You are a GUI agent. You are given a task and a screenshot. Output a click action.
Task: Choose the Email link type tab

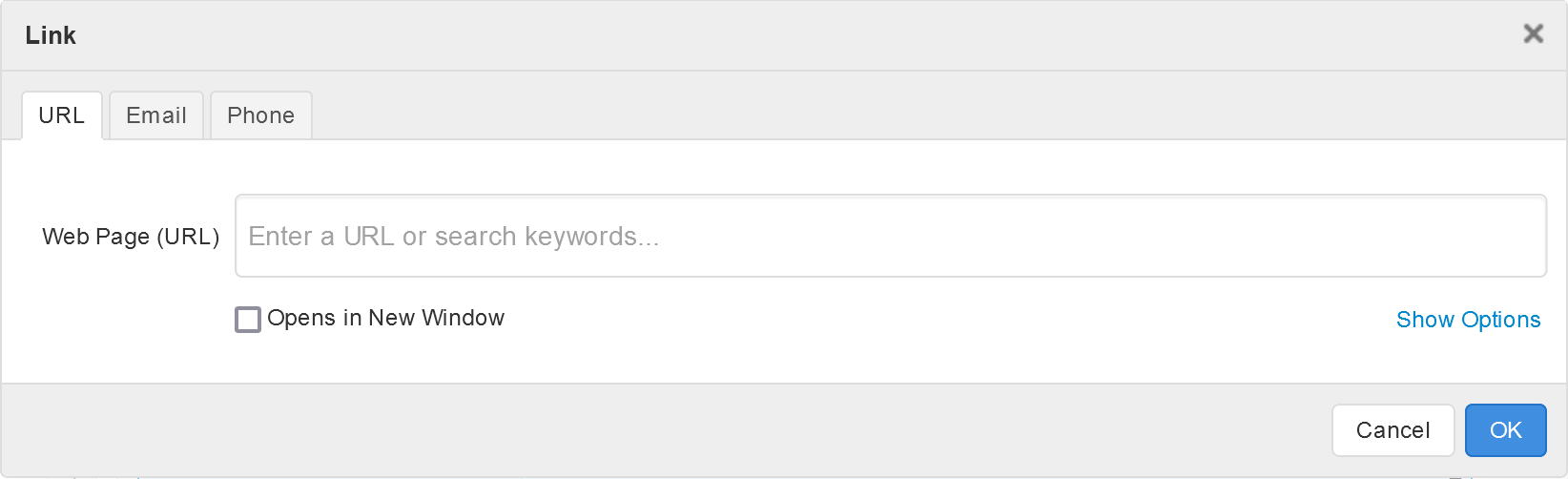pos(156,115)
